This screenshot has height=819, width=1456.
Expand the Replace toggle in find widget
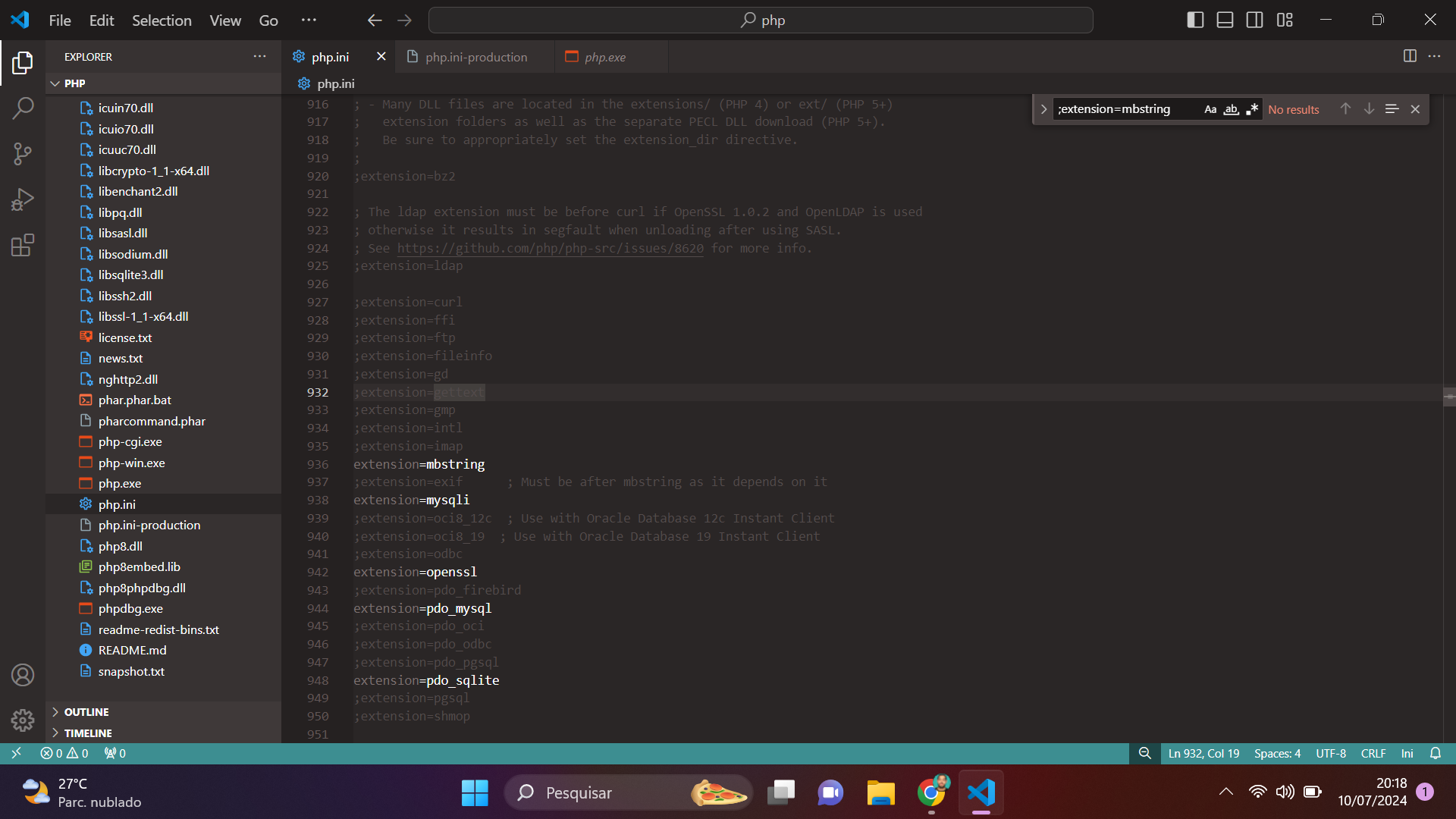coord(1043,109)
